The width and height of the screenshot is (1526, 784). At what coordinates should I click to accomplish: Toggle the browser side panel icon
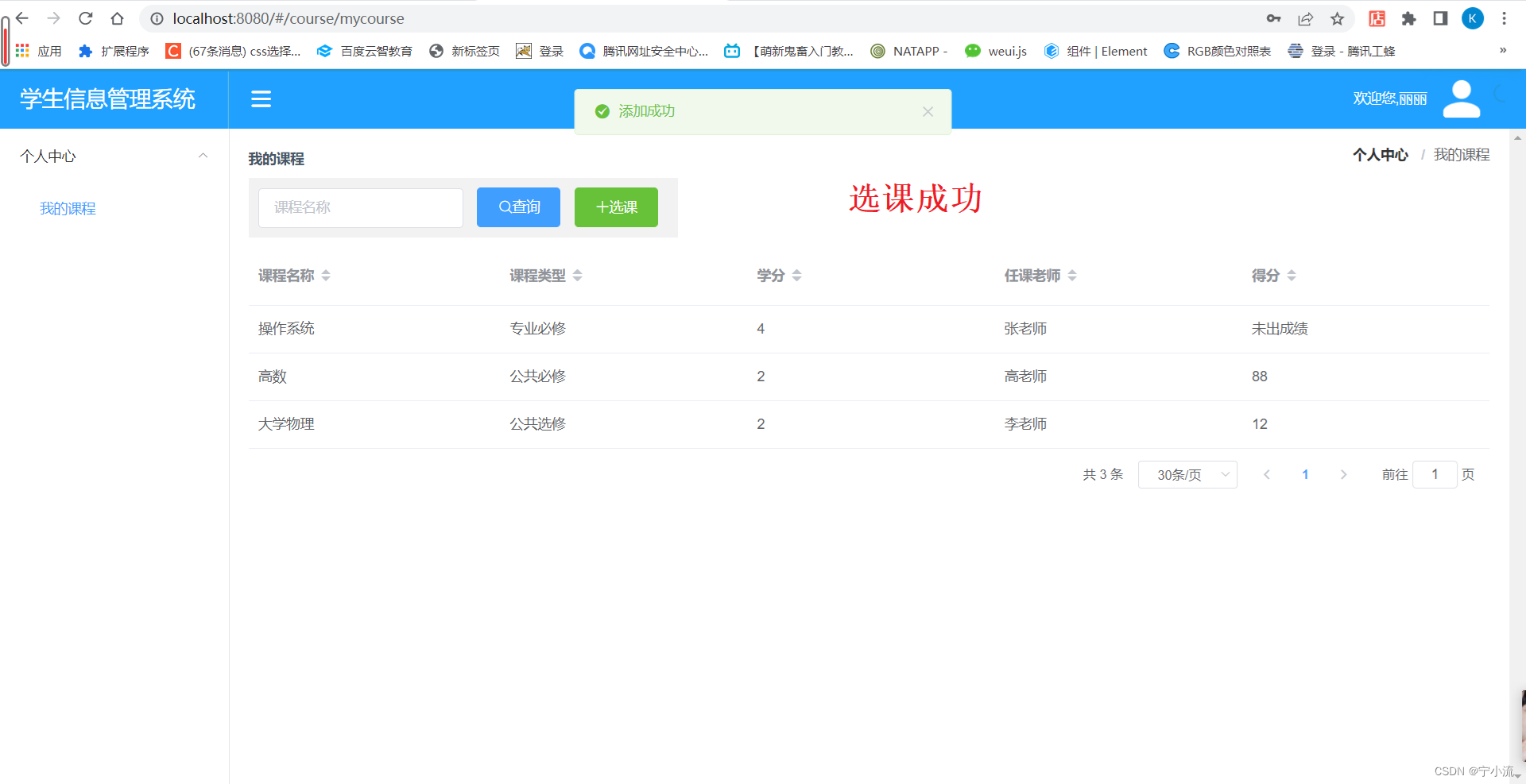(1440, 18)
